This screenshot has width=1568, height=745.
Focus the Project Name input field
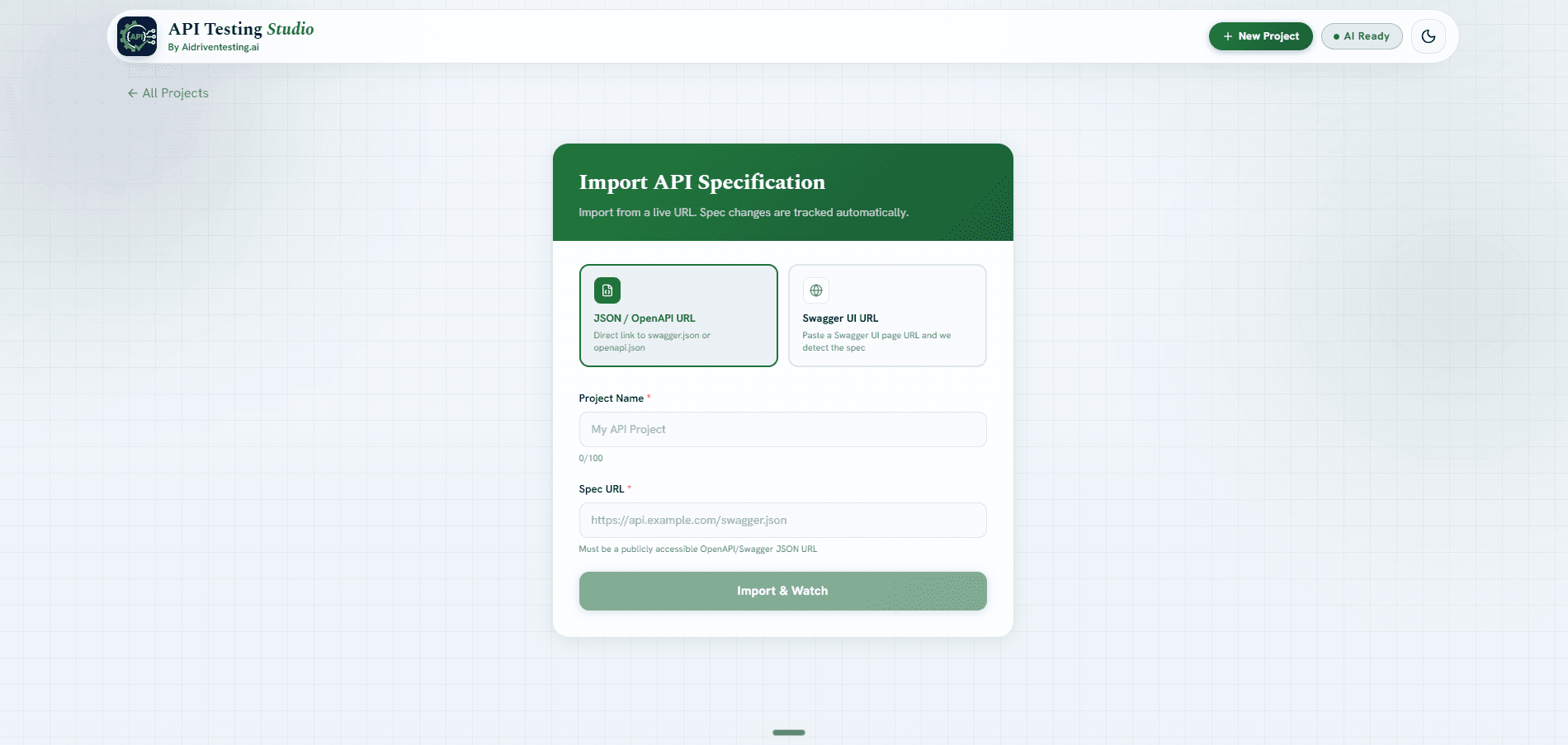point(782,429)
